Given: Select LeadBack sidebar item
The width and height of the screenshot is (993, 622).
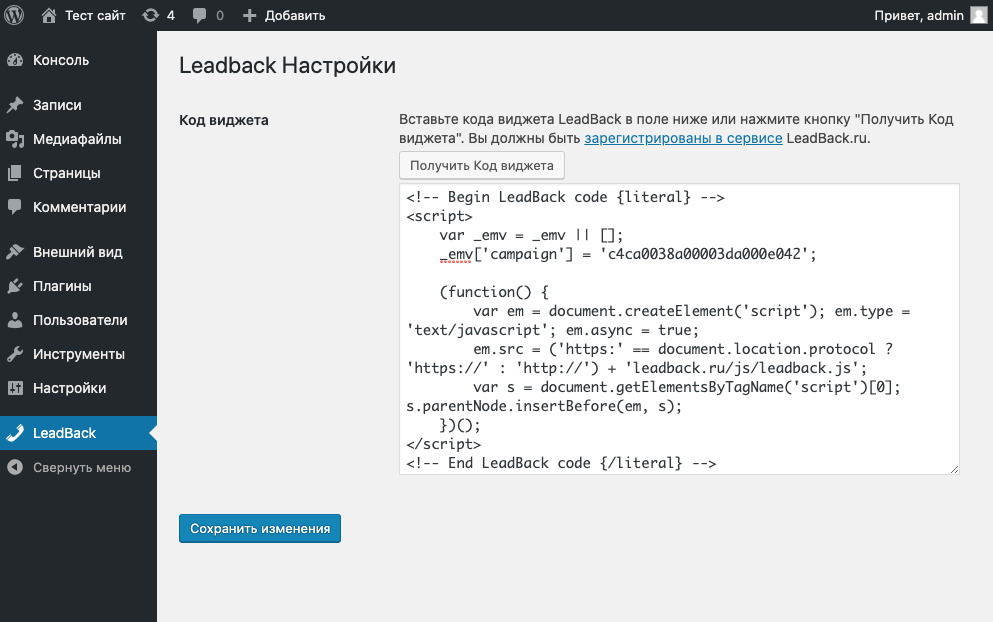Looking at the screenshot, I should pyautogui.click(x=79, y=433).
